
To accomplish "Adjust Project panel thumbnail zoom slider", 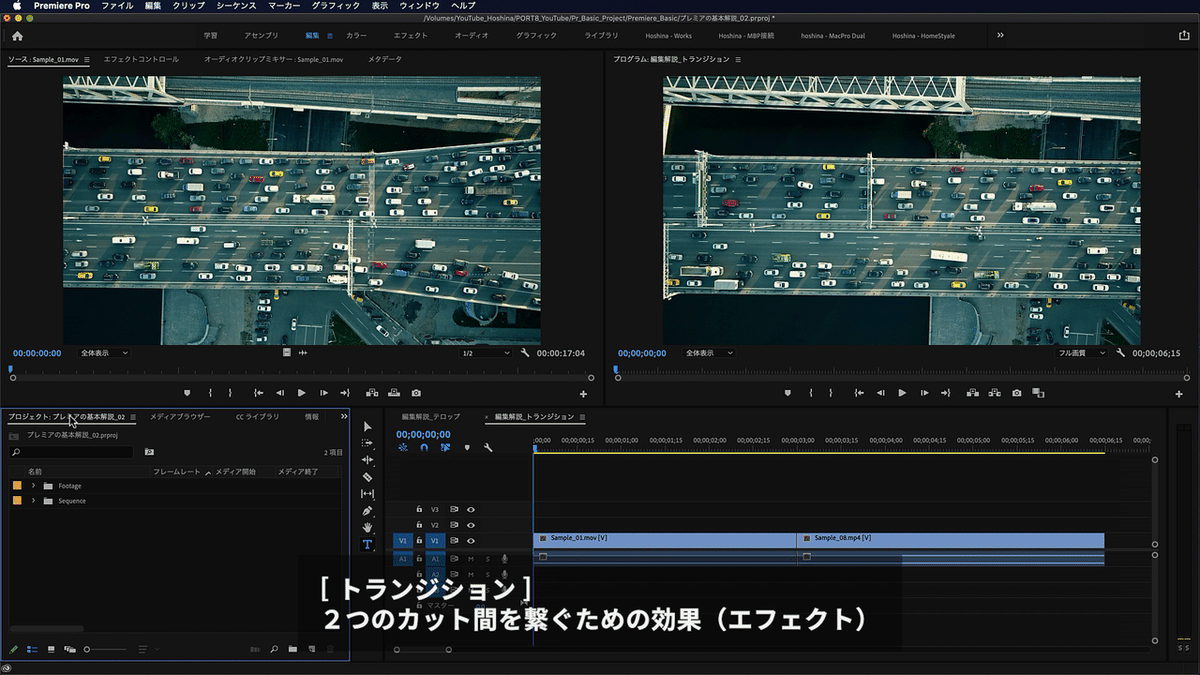I will 104,650.
